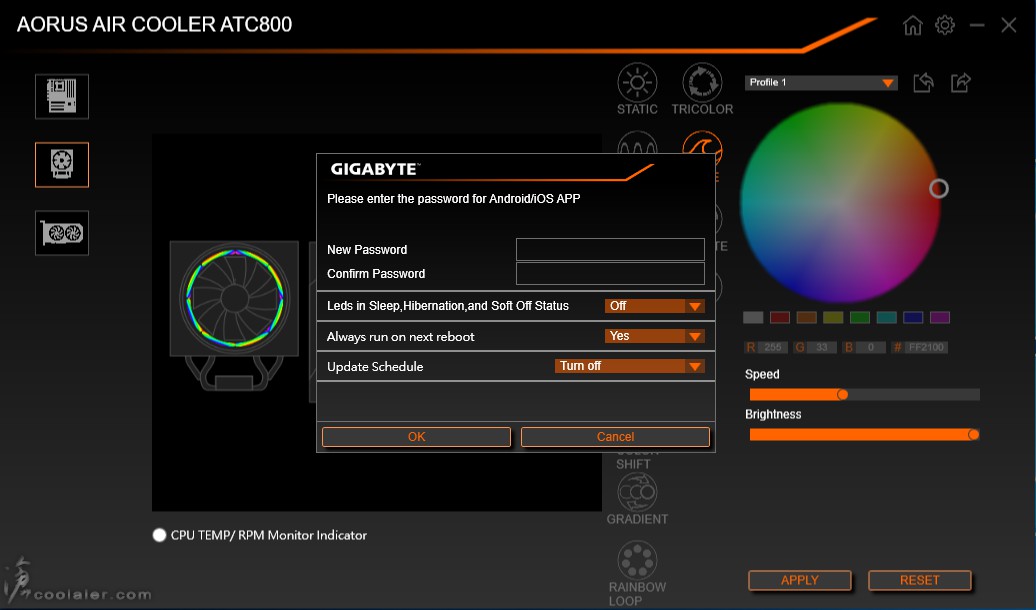Select the green color swatch

point(860,318)
